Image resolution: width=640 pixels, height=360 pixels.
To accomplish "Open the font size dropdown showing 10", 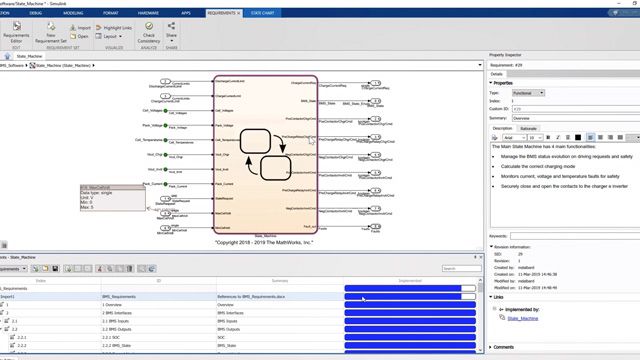I will [x=535, y=138].
